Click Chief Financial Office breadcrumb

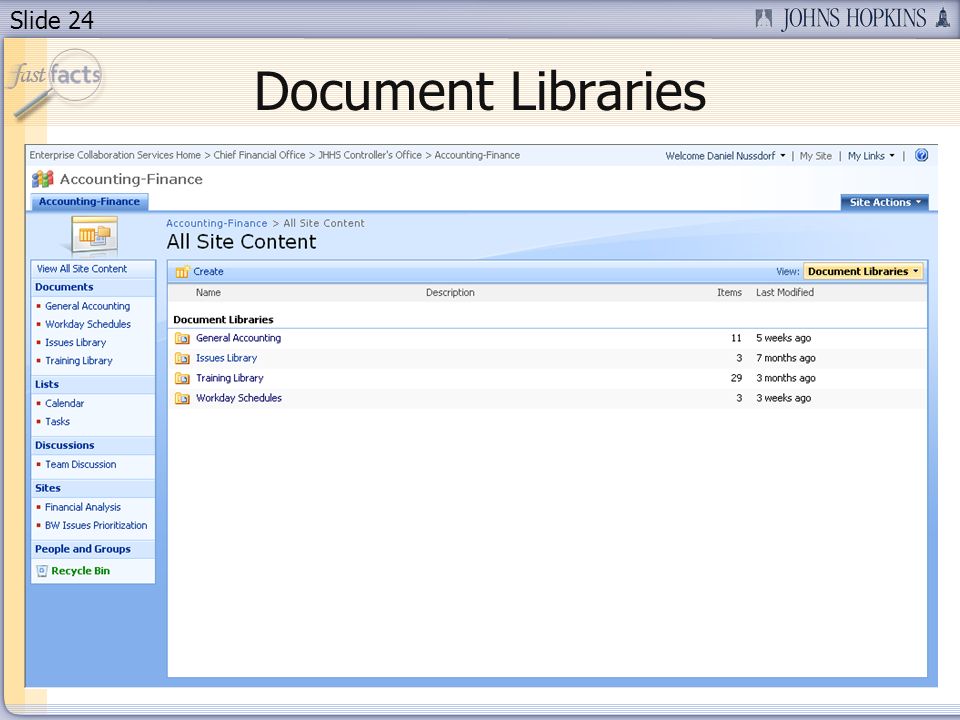point(259,156)
